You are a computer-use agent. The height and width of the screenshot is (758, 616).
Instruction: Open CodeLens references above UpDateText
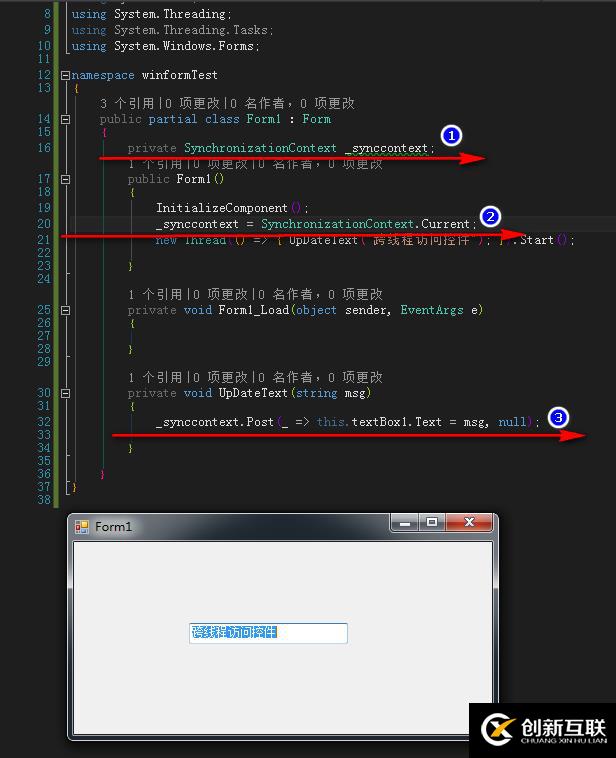point(155,378)
